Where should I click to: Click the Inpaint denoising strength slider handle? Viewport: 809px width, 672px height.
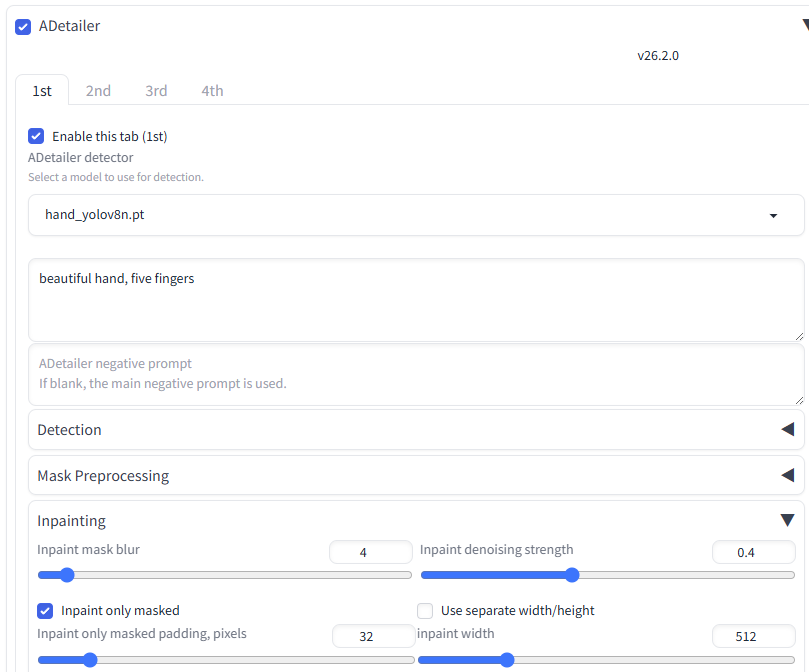point(572,575)
